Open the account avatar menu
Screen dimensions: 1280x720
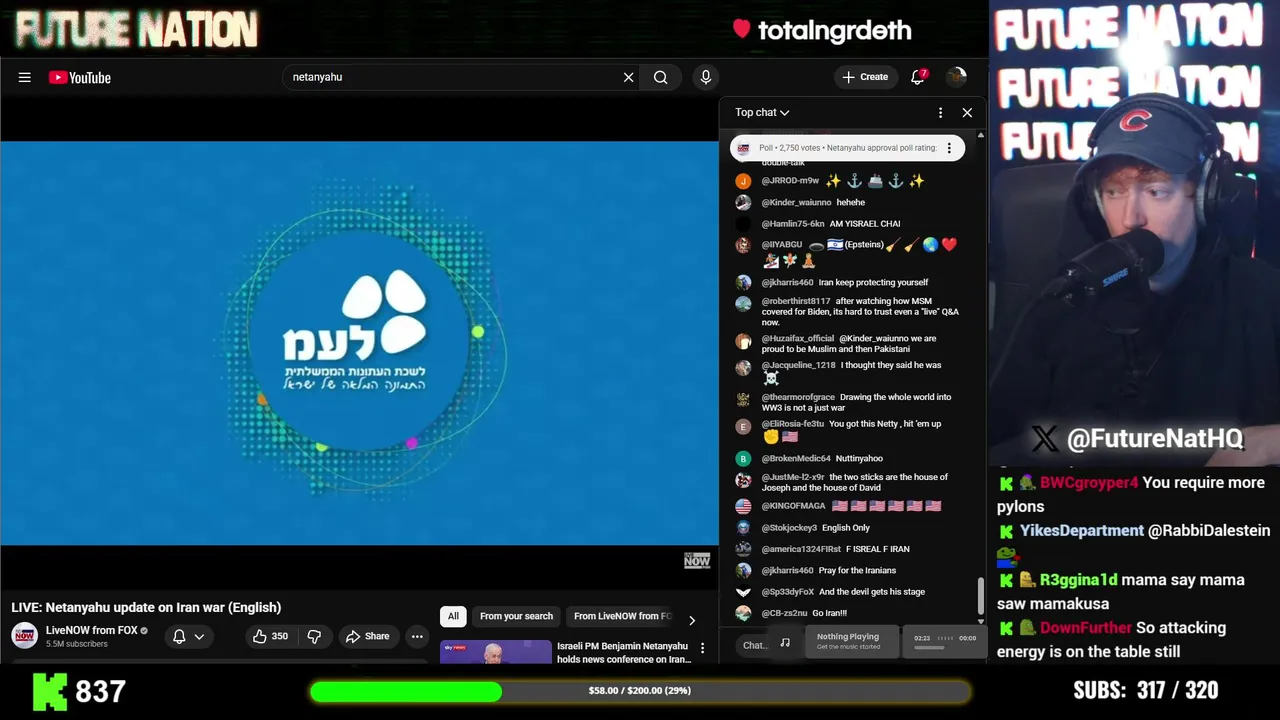(956, 77)
